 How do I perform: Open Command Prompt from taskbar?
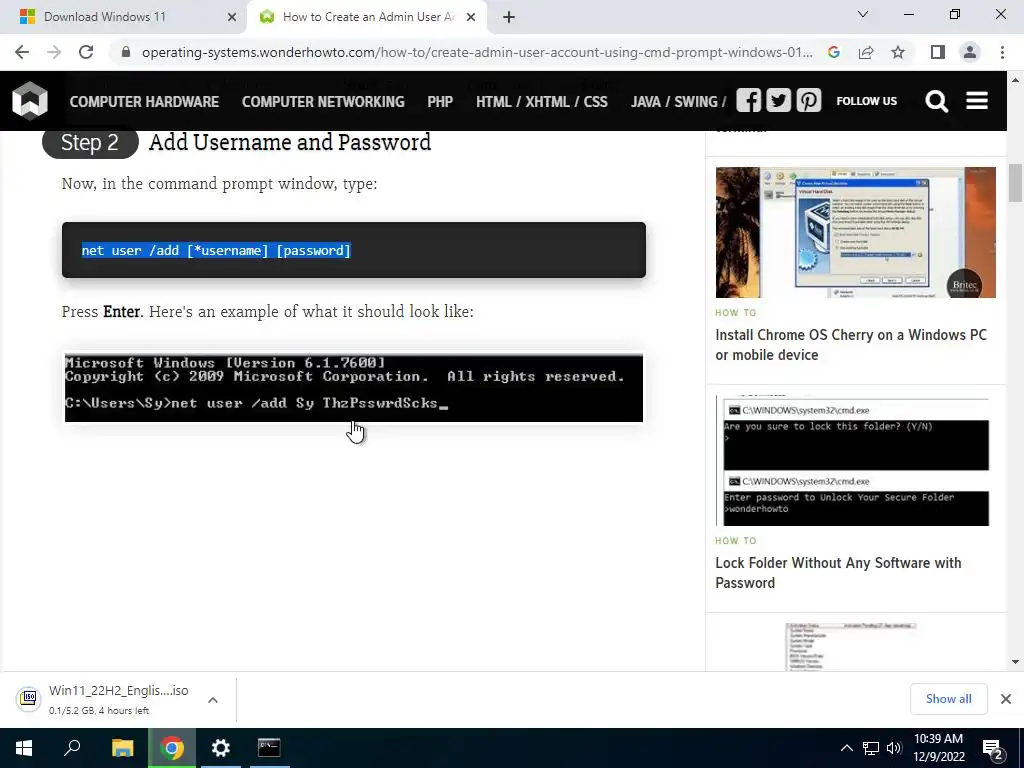(x=269, y=748)
